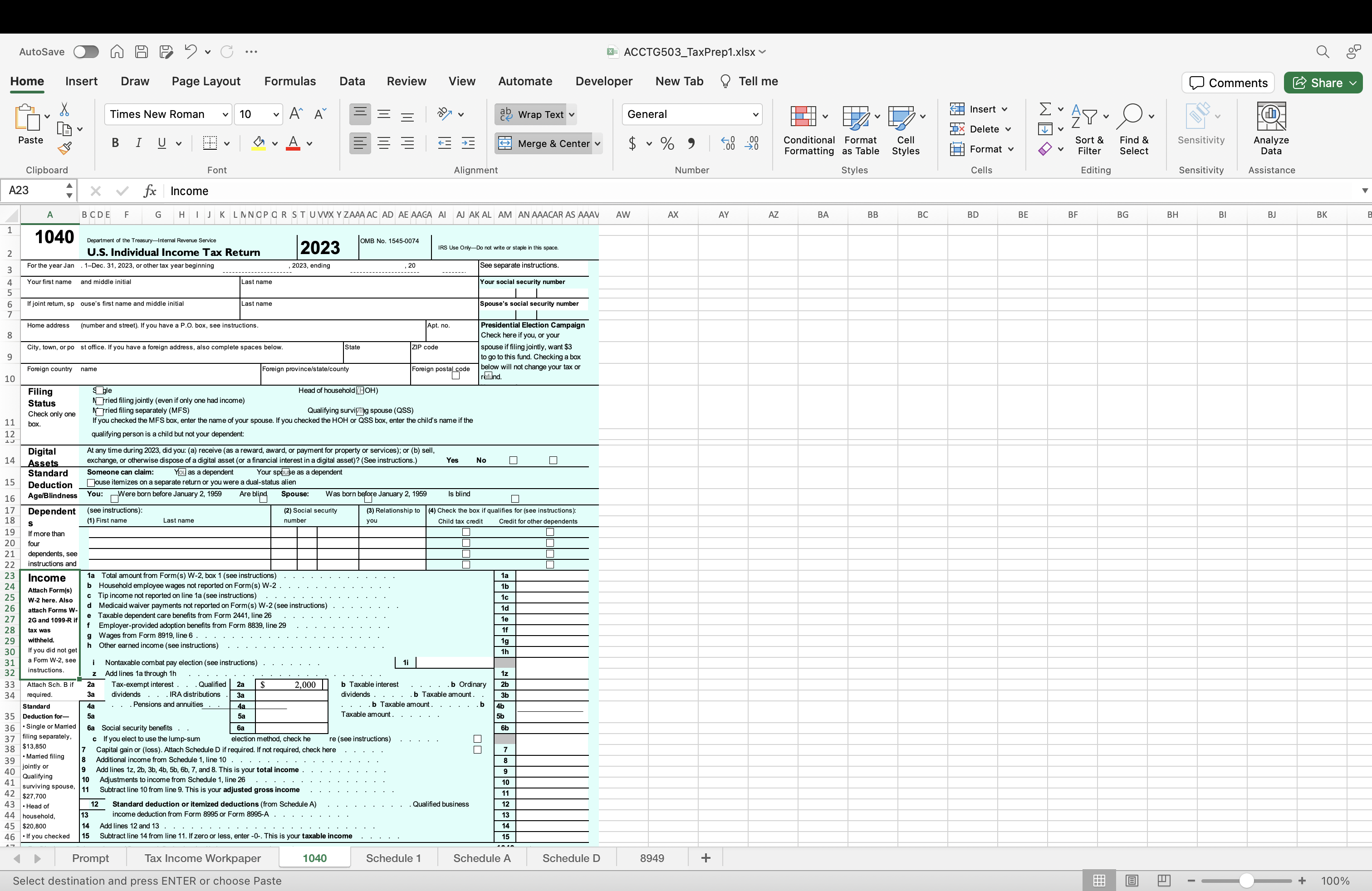Expand the General number format dropdown
The width and height of the screenshot is (1372, 891).
click(755, 114)
